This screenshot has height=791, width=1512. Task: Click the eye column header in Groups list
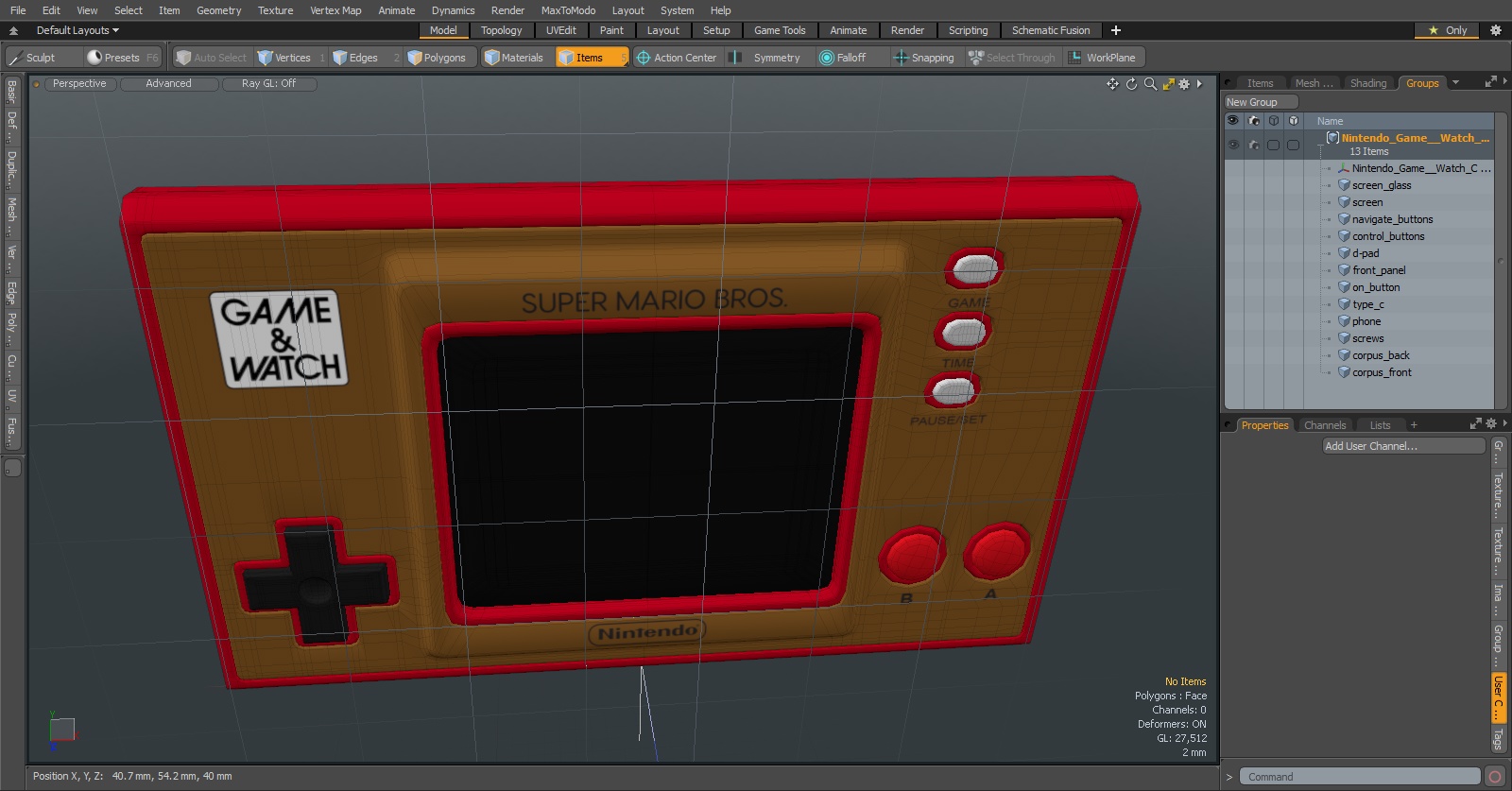coord(1233,121)
